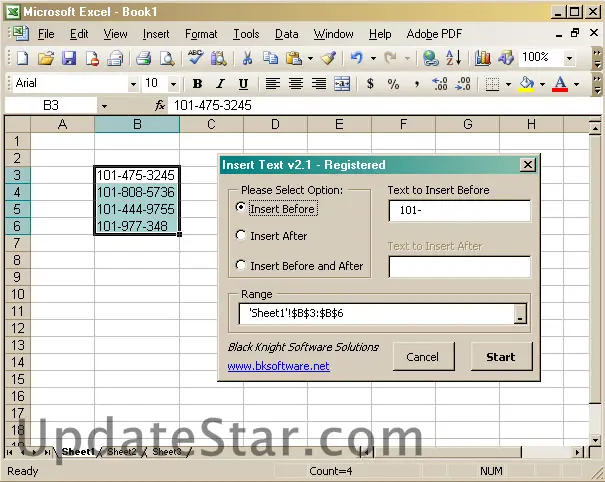The image size is (605, 482).
Task: Click the Cancel button
Action: 423,357
